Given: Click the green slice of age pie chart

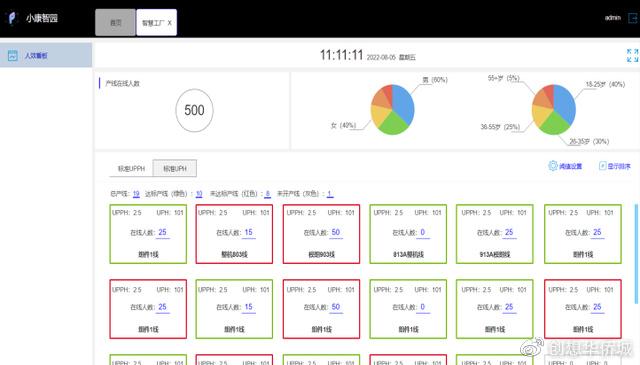Looking at the screenshot, I should click(553, 123).
